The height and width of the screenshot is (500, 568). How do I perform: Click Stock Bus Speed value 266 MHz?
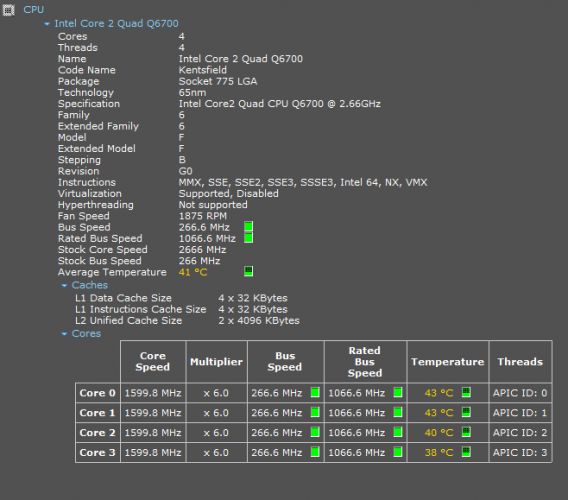[x=199, y=261]
